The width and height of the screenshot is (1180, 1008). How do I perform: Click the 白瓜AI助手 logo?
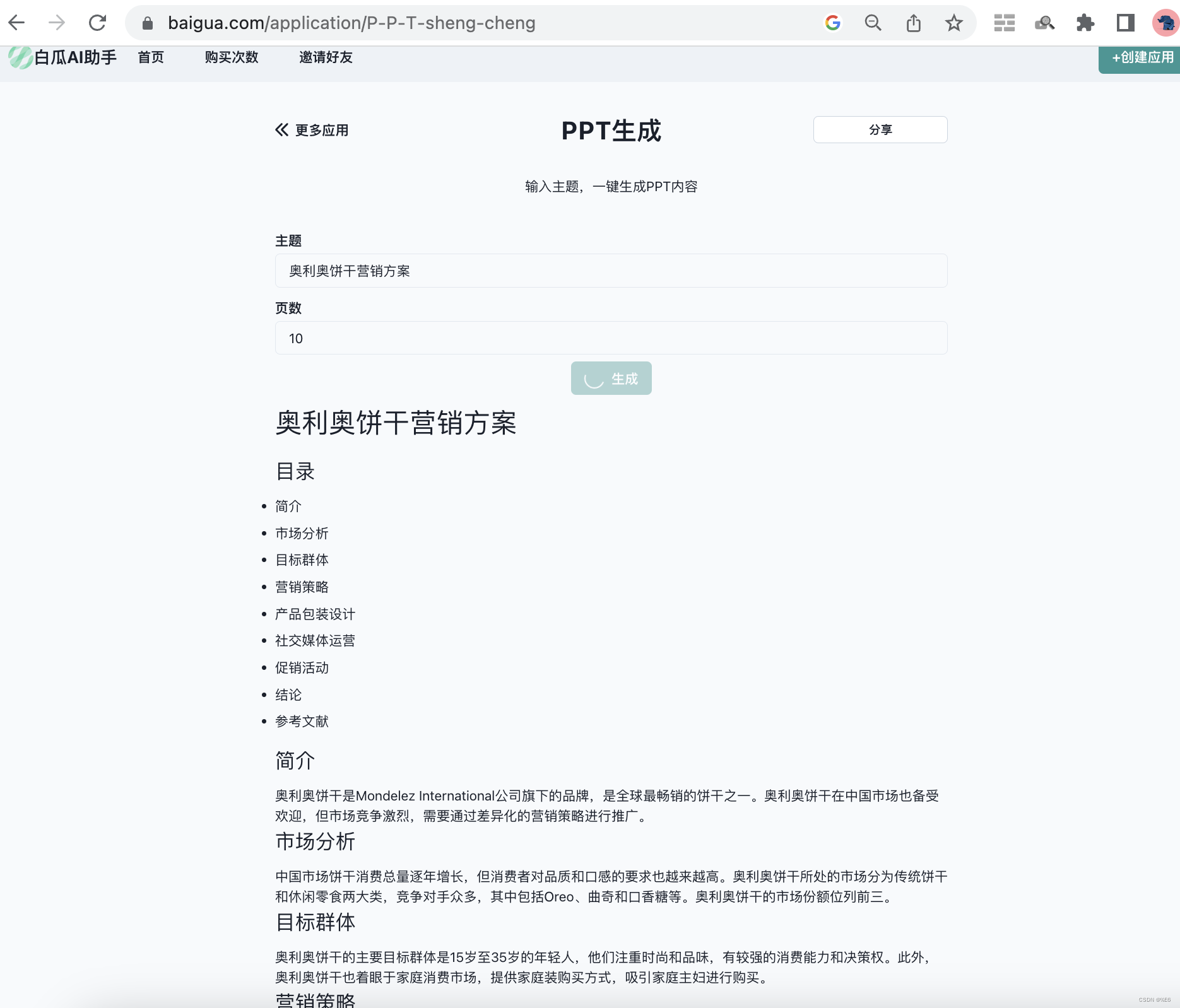(x=62, y=57)
